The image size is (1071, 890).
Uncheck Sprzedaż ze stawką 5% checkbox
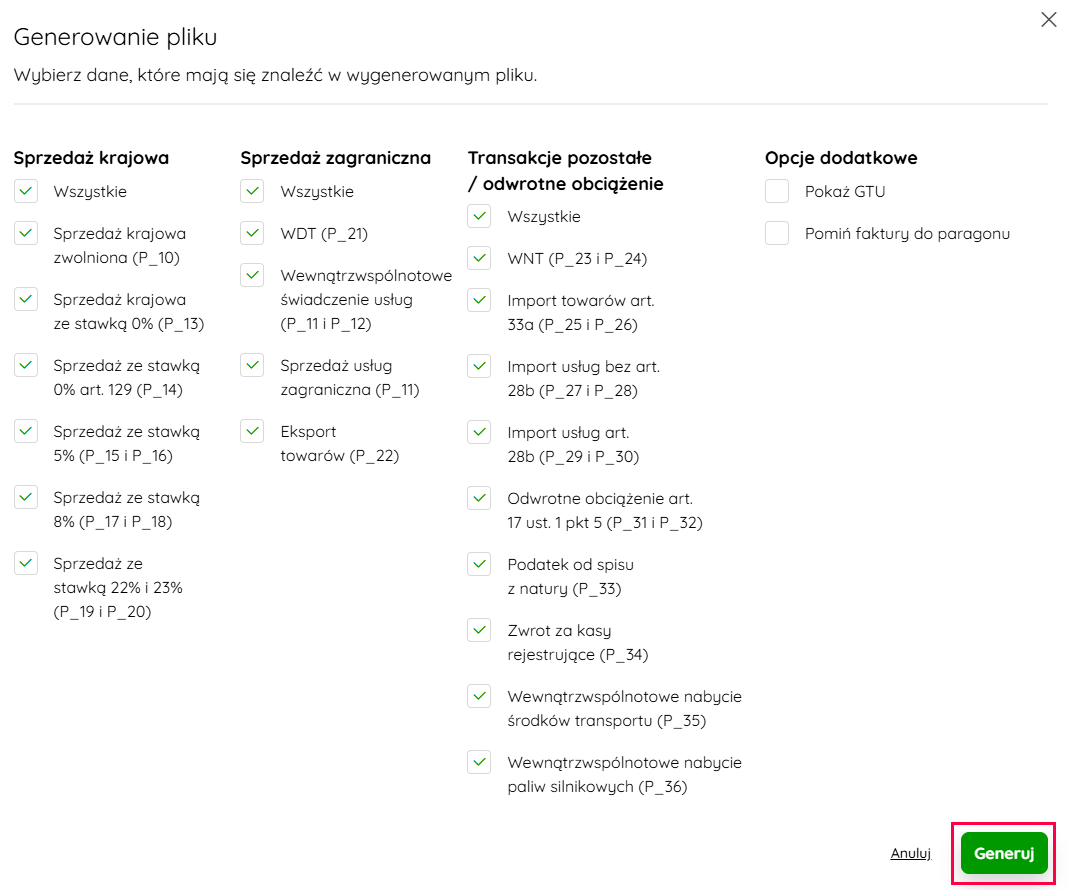26,431
